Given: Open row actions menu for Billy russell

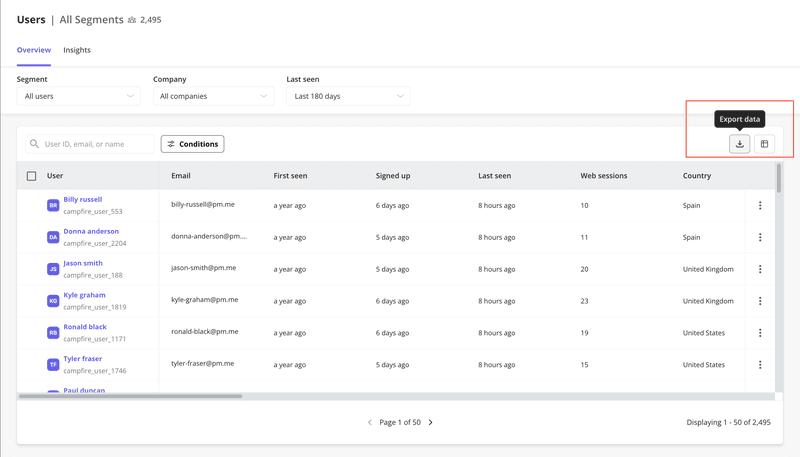Looking at the screenshot, I should pos(760,205).
